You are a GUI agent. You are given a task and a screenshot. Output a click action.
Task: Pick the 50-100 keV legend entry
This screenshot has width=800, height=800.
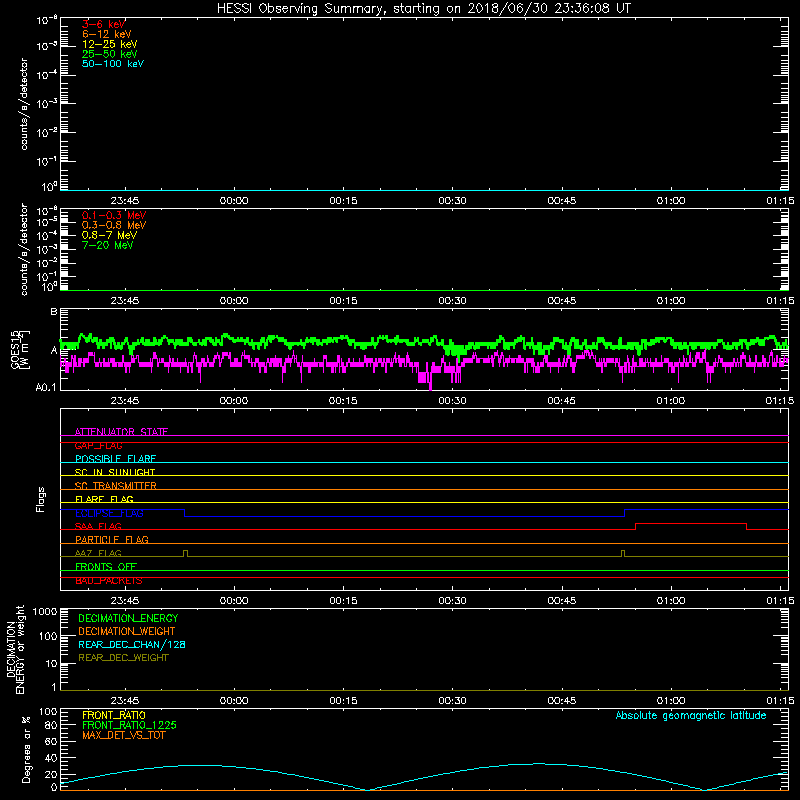tap(113, 64)
